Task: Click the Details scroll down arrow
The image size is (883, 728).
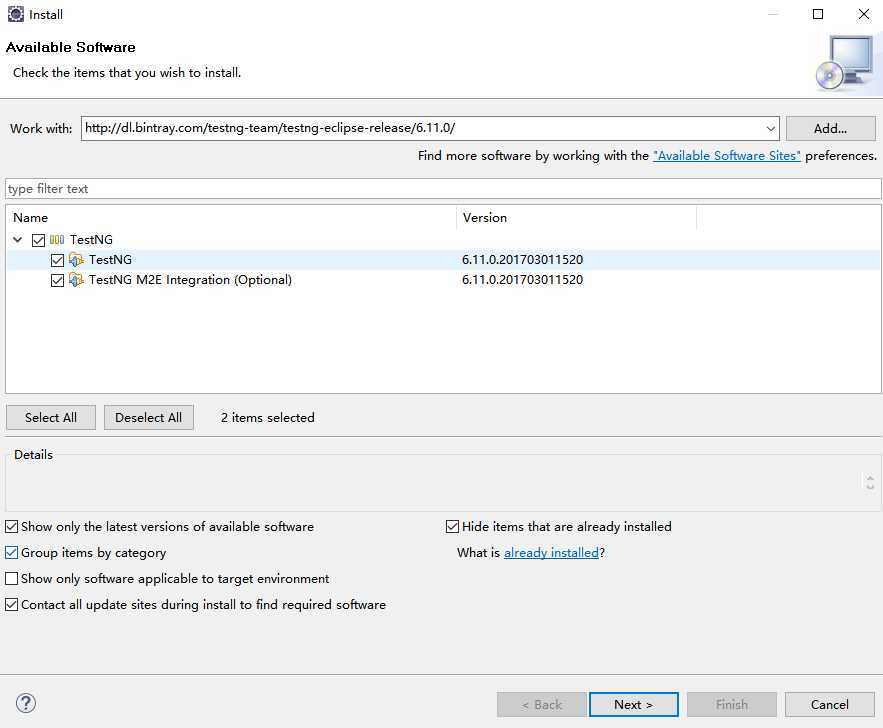Action: click(870, 486)
